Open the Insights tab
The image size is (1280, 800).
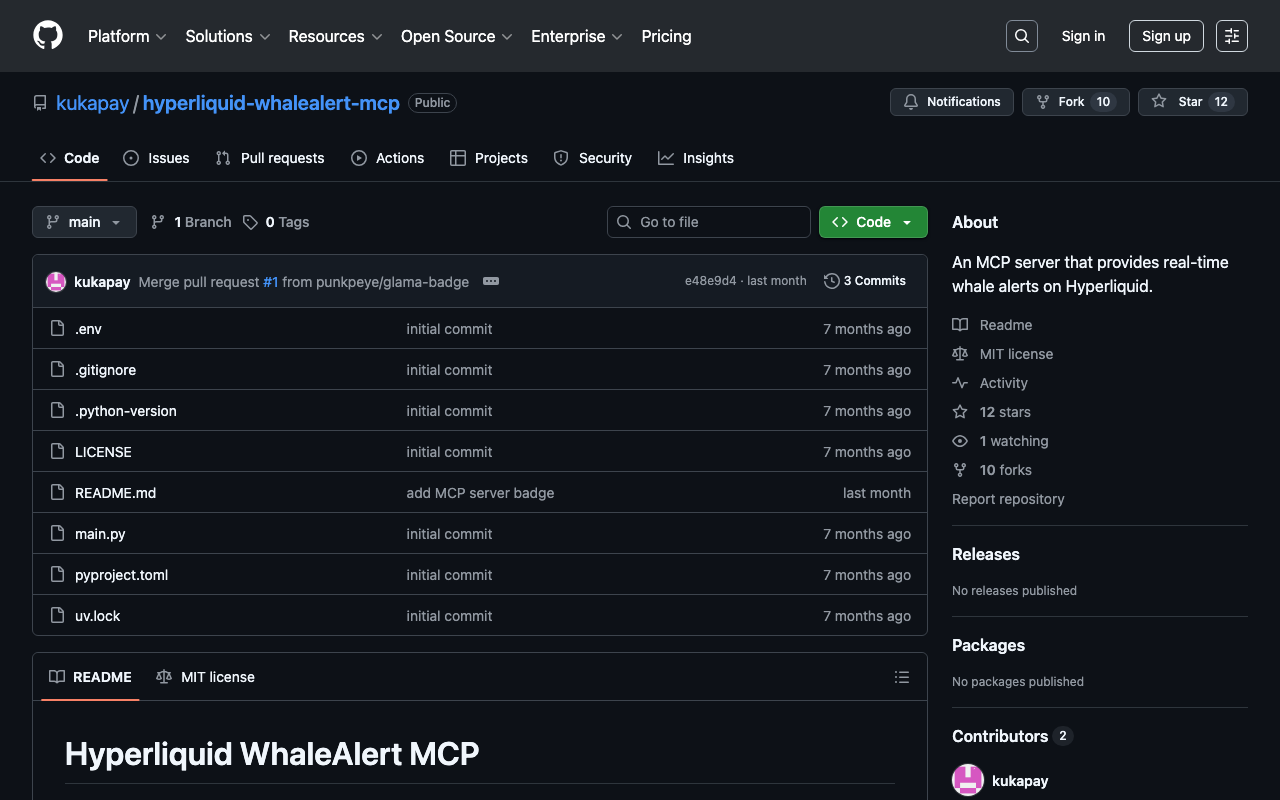696,158
